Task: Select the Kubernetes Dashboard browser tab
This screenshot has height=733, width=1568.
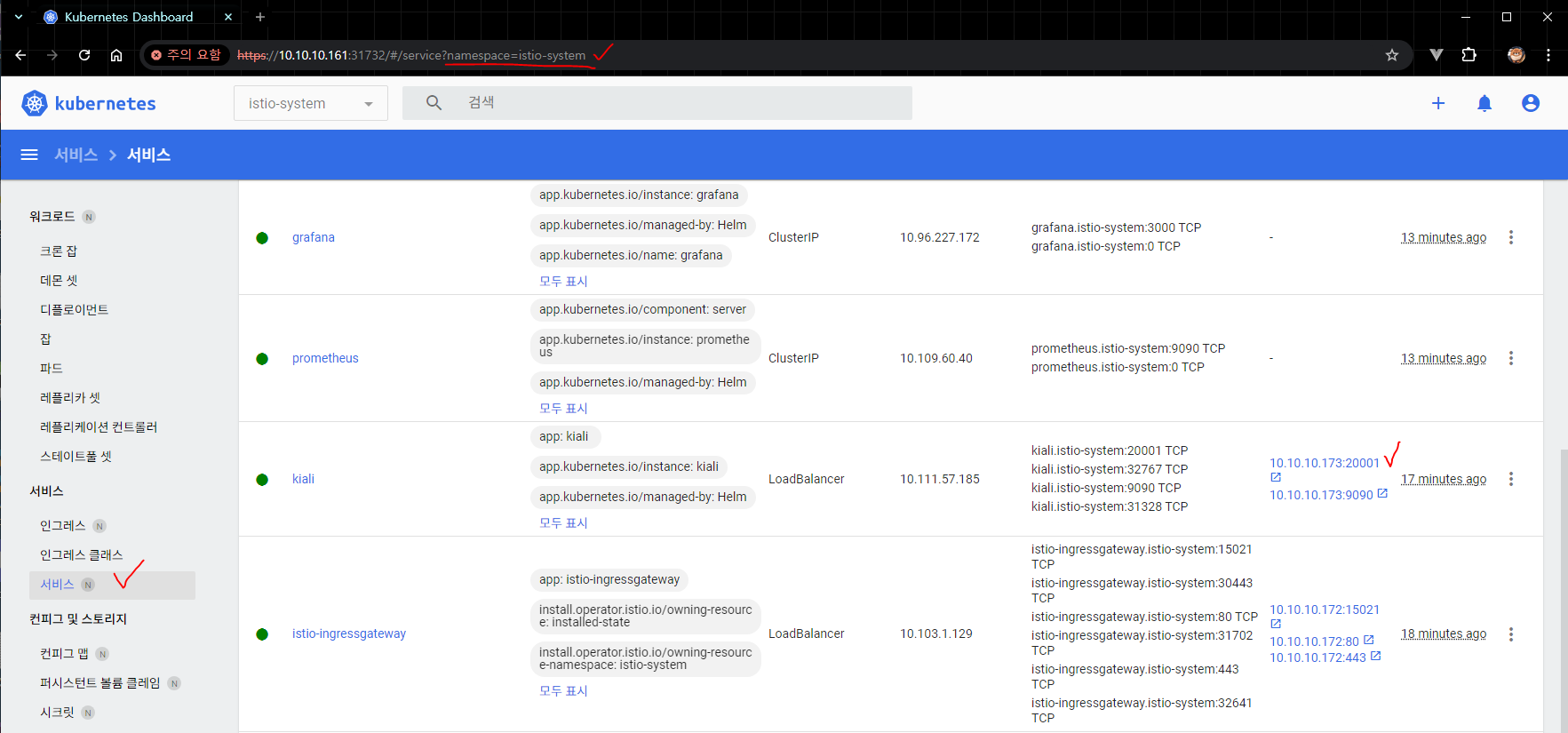Action: pos(138,17)
